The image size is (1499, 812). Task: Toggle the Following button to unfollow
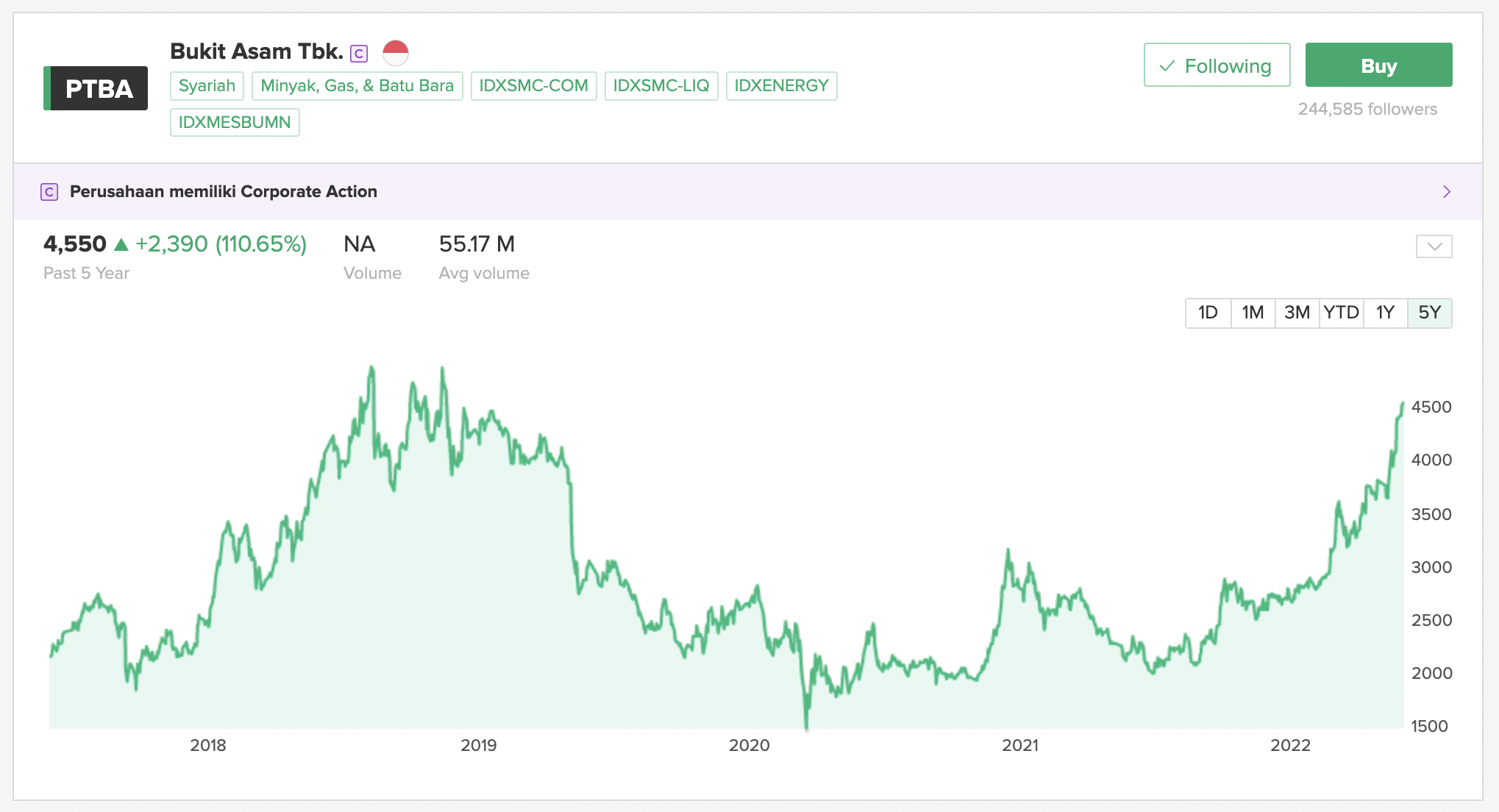[x=1217, y=65]
